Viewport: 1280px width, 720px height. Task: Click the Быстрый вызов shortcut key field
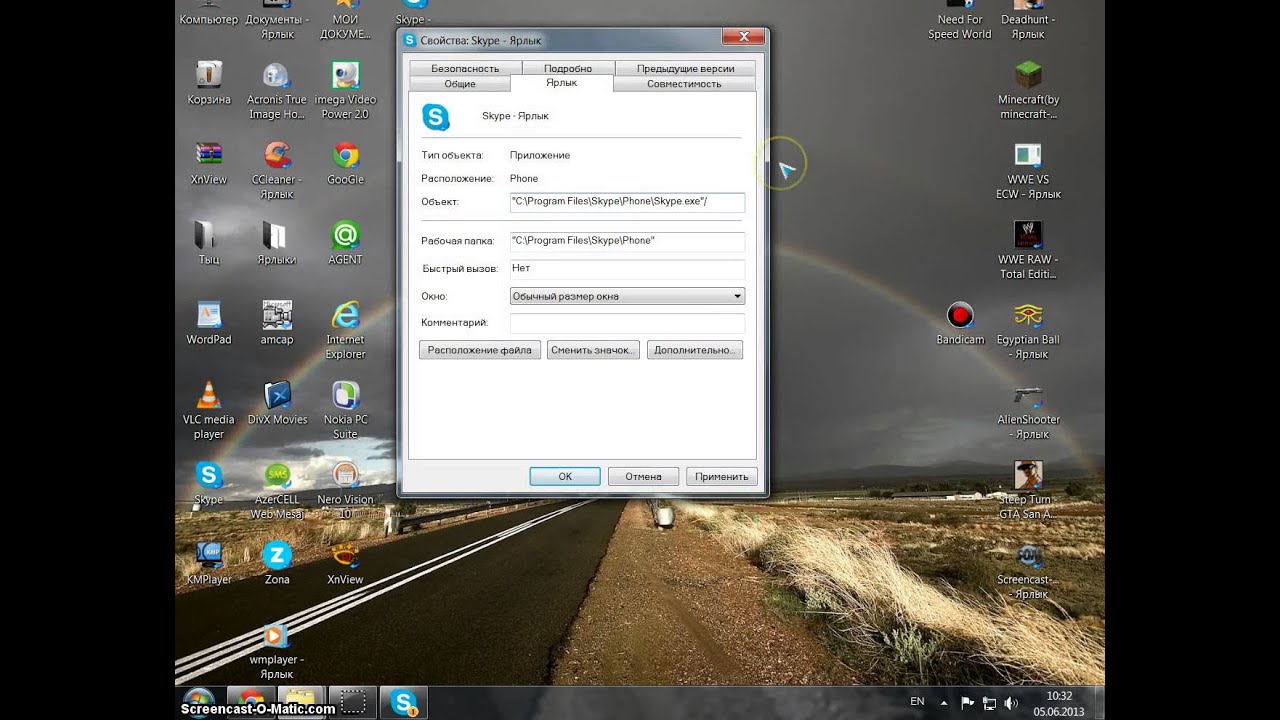pos(627,269)
